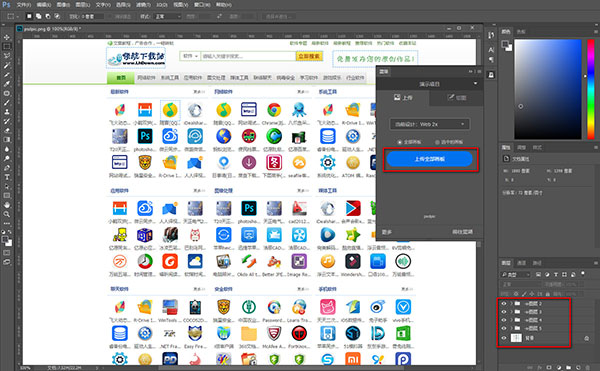Select the second radio option for selected artboards
The height and width of the screenshot is (371, 600).
437,142
